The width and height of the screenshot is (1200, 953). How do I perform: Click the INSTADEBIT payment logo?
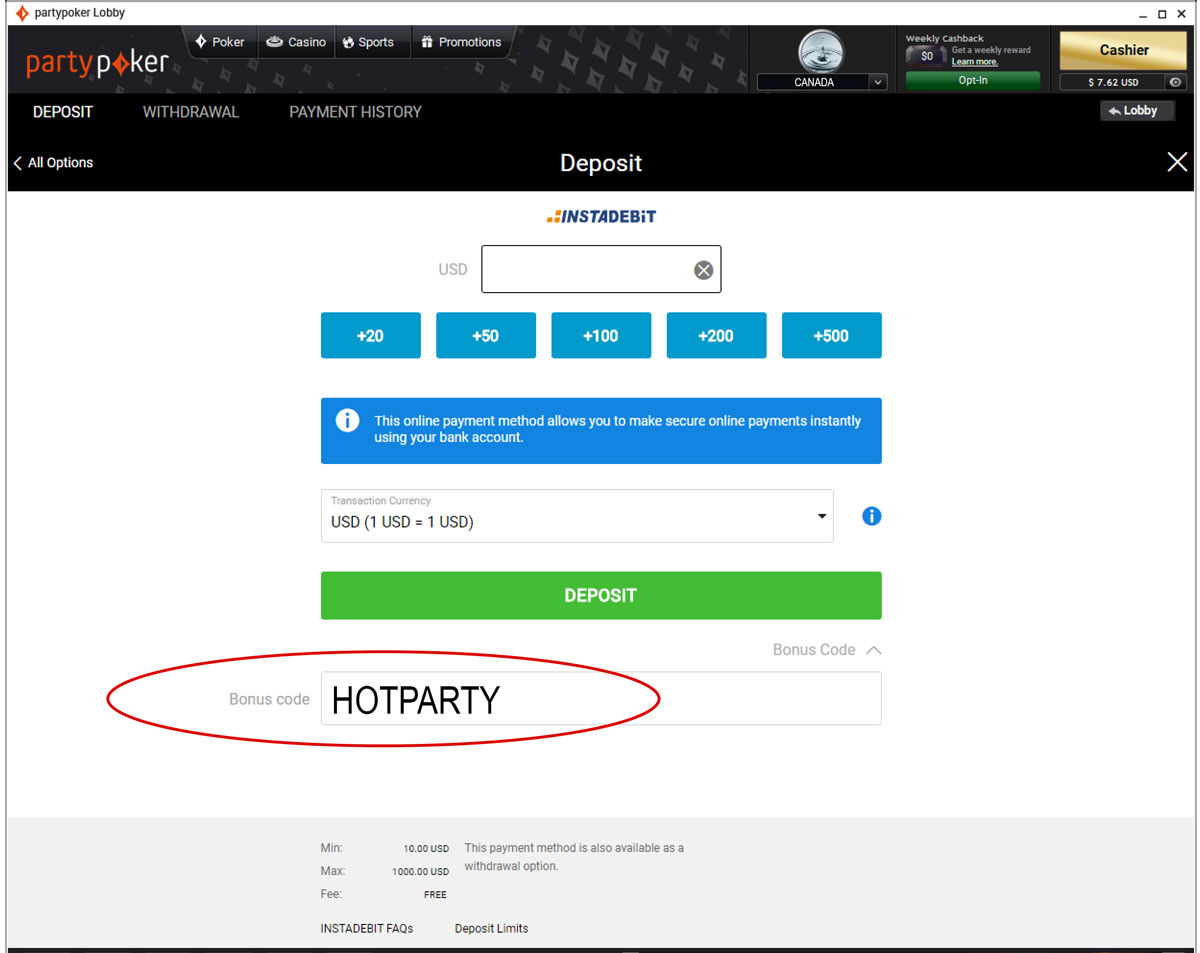pyautogui.click(x=601, y=215)
